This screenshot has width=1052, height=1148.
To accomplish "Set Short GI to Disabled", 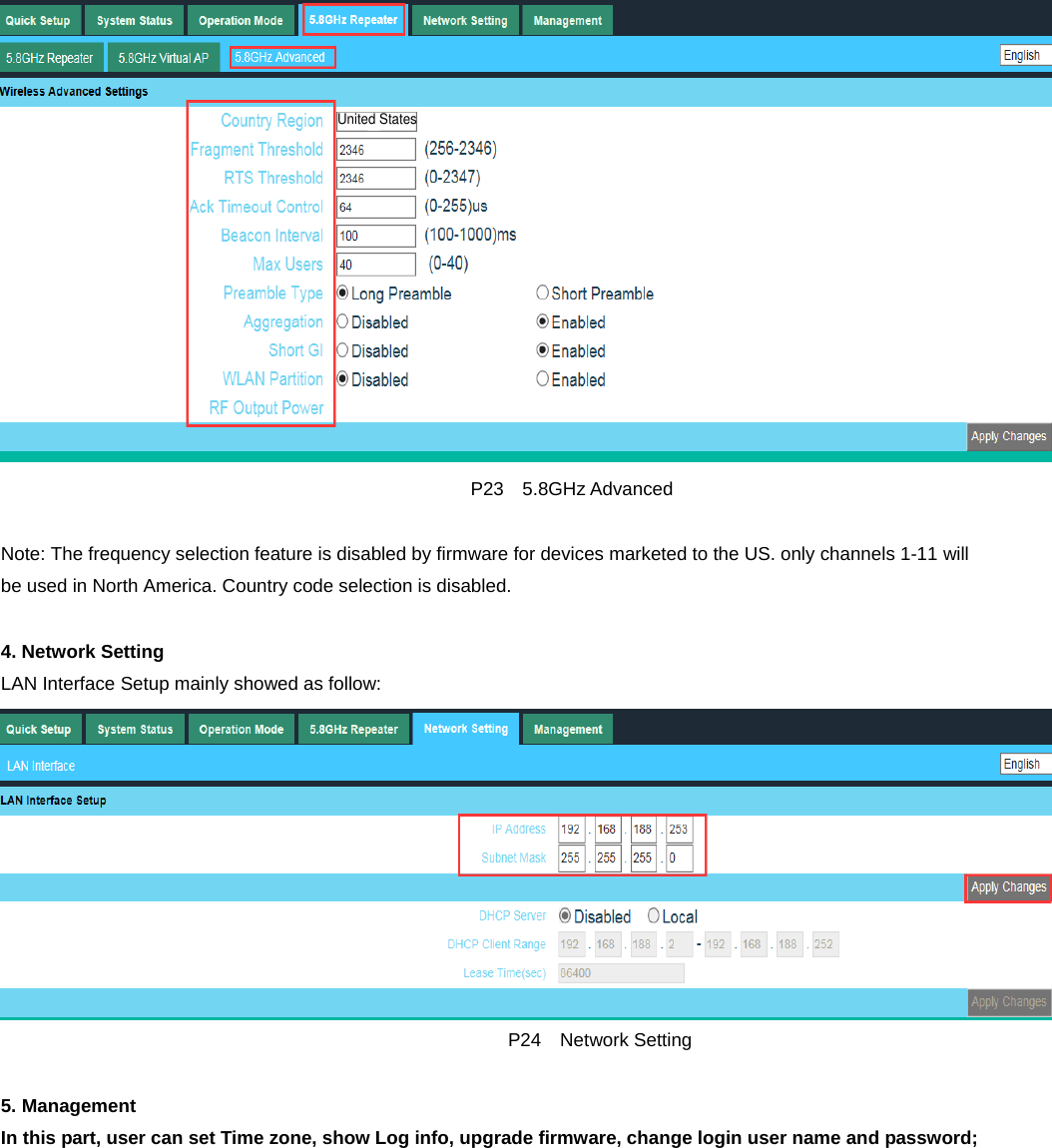I will coord(342,350).
